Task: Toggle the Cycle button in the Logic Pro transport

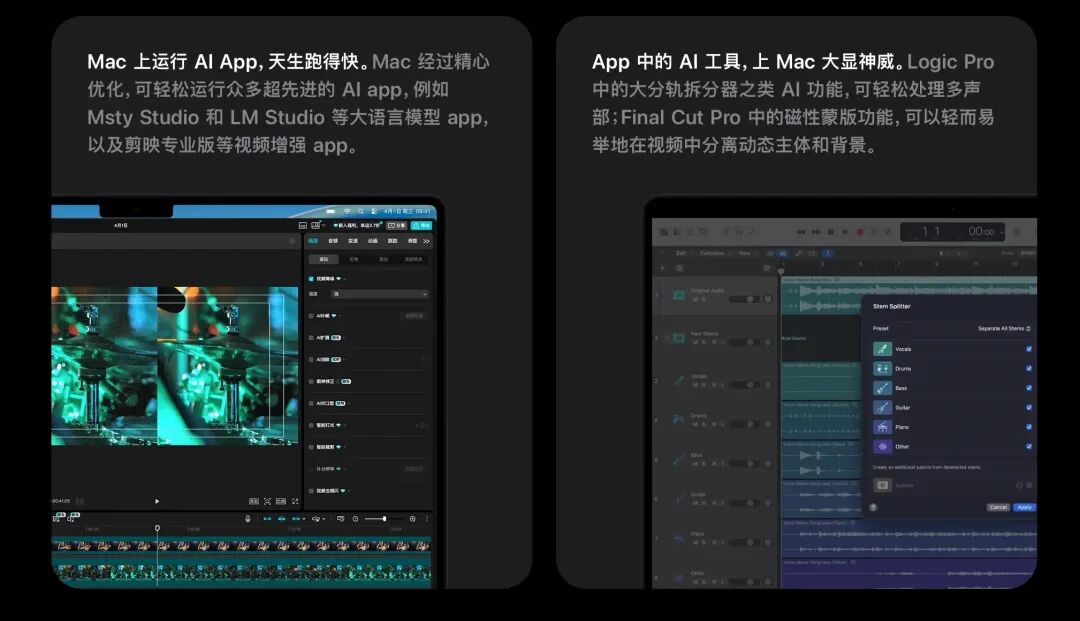Action: point(888,232)
